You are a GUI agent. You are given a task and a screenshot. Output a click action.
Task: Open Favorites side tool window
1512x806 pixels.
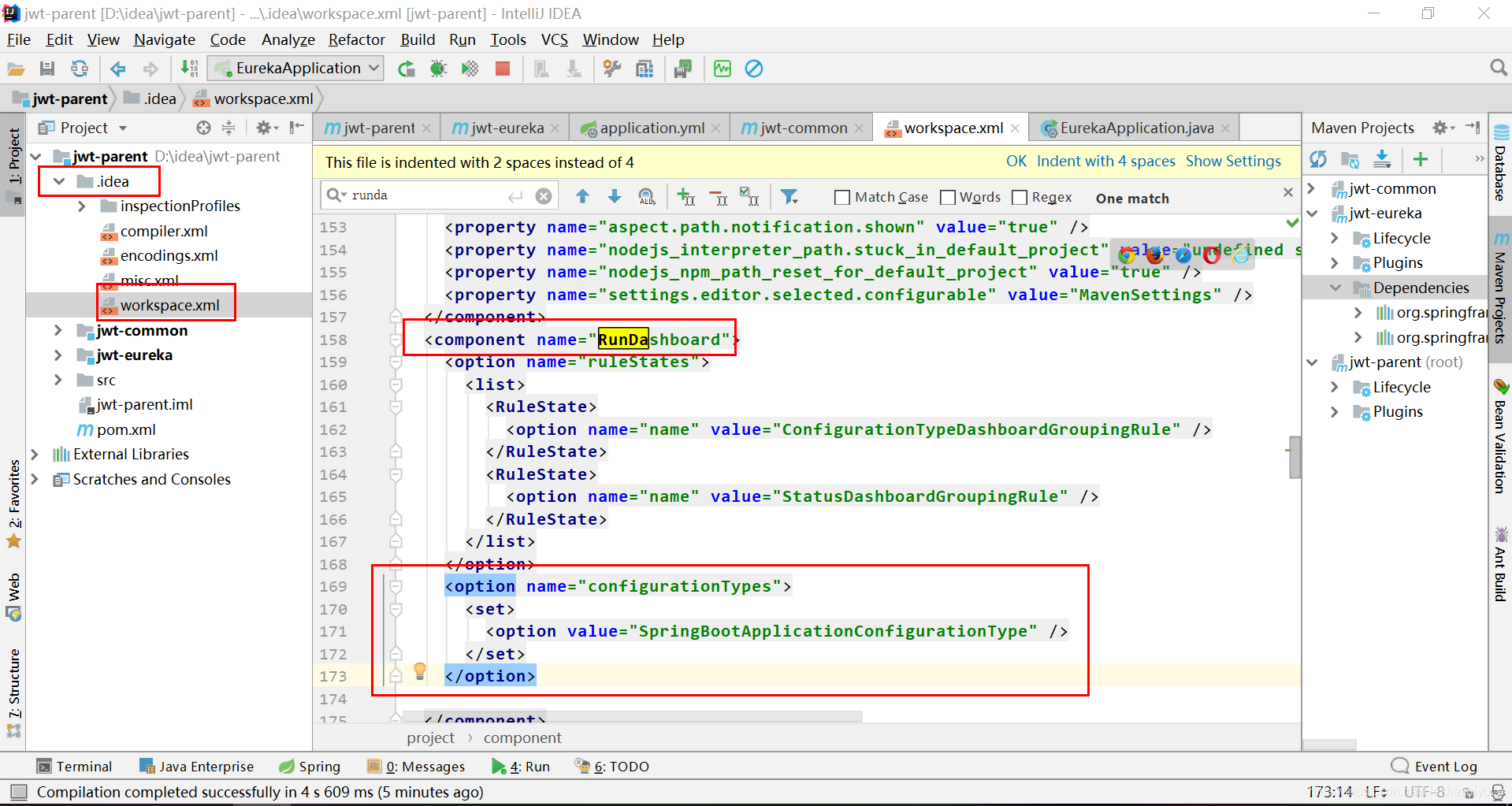(13, 503)
